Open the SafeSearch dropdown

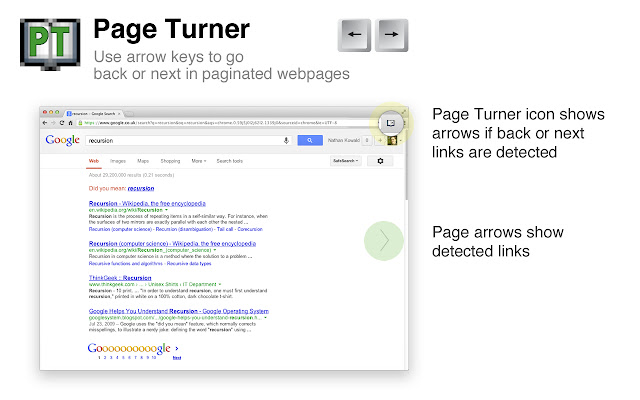[x=345, y=161]
